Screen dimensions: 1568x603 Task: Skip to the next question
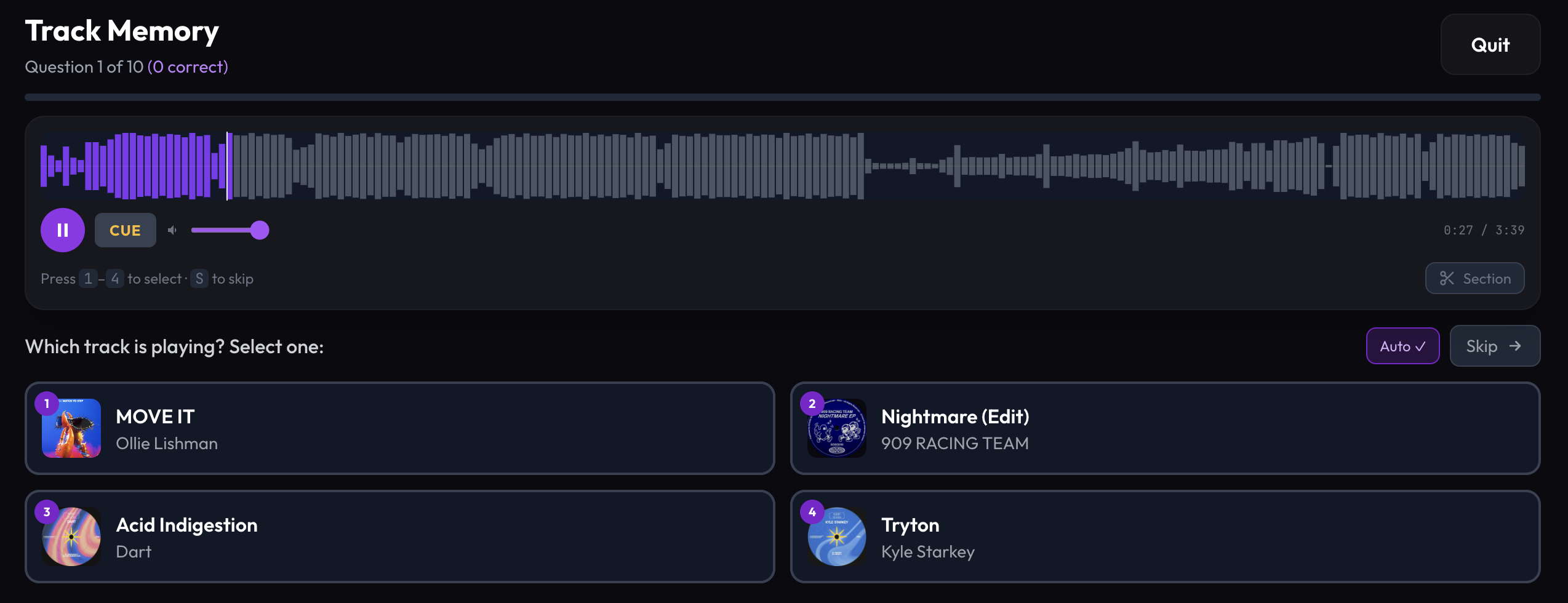coord(1494,346)
